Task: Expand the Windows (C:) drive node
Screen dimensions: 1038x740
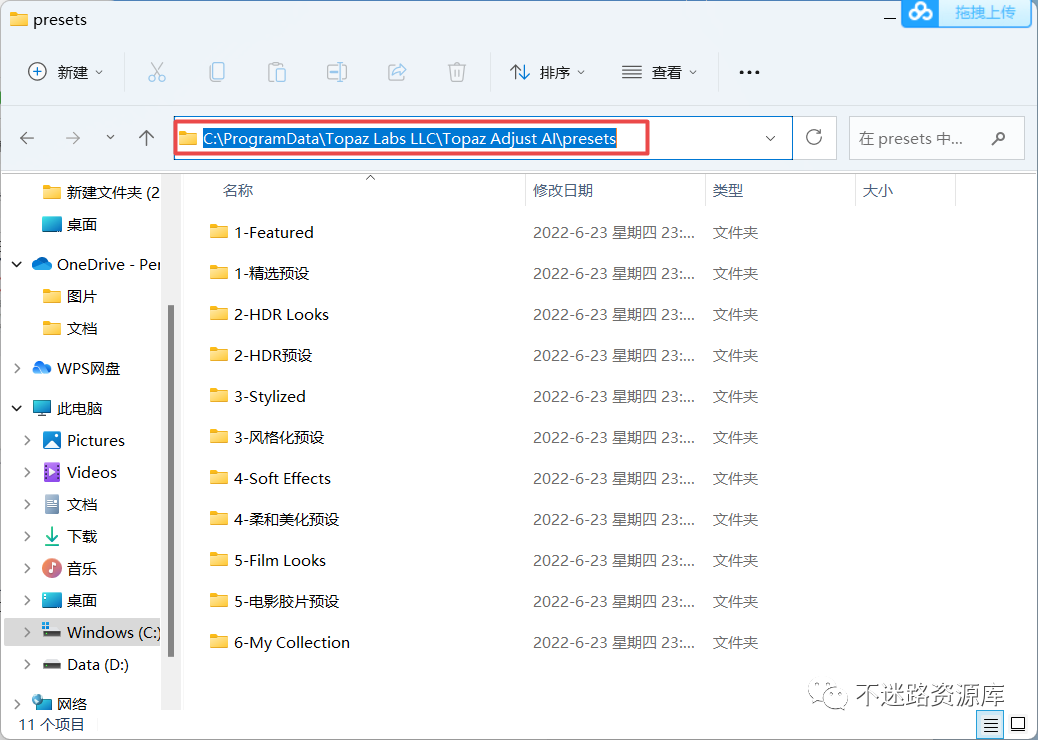Action: click(x=27, y=632)
